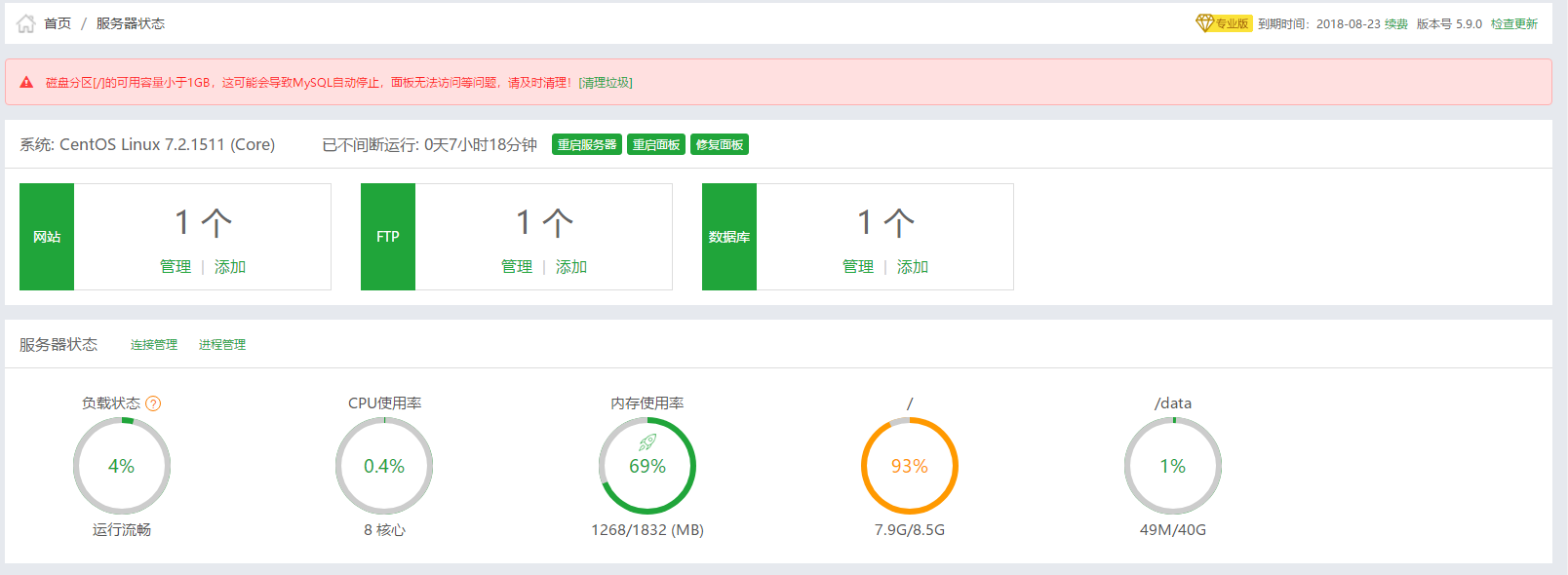Click the red warning triangle icon

[26, 82]
